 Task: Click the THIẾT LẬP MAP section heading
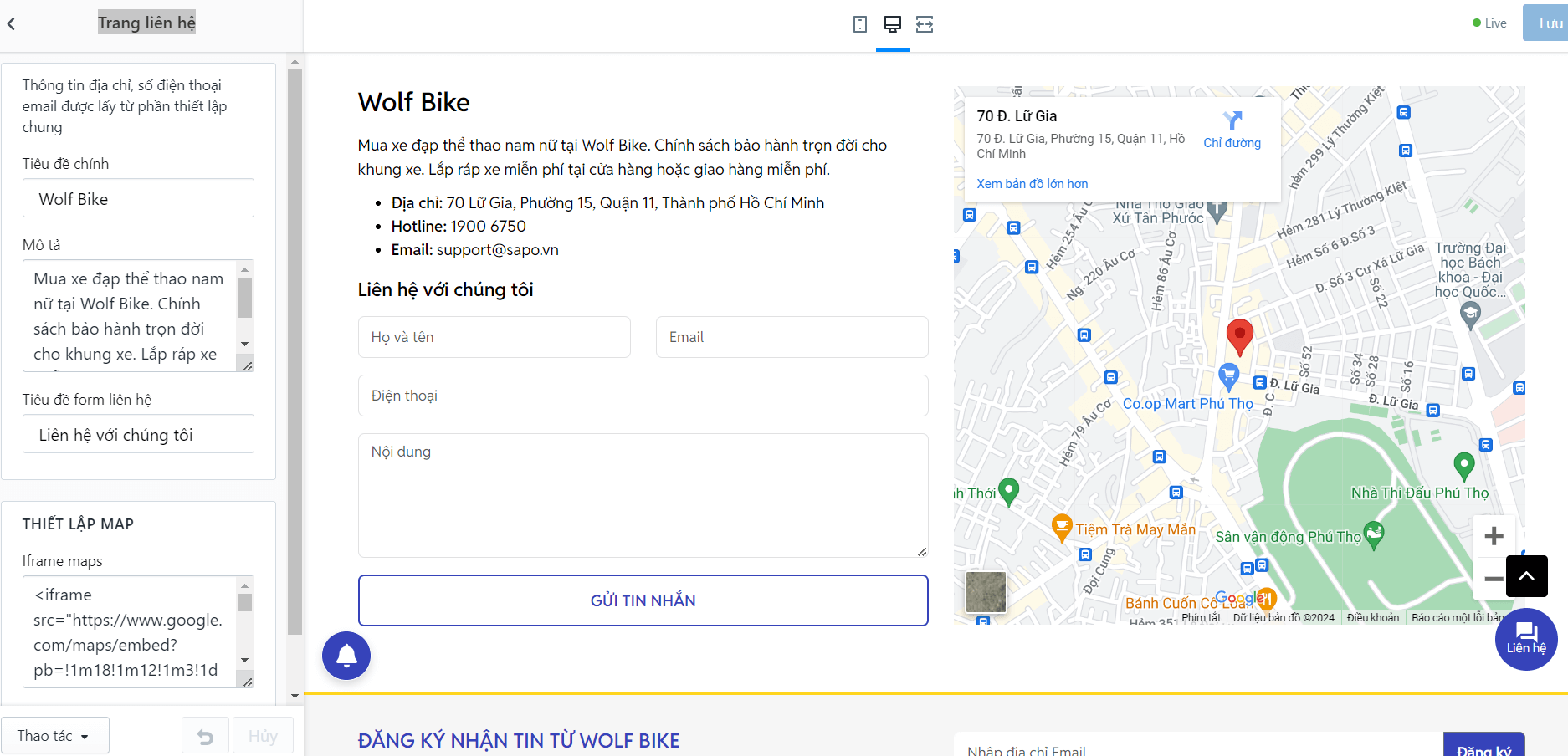pos(78,524)
